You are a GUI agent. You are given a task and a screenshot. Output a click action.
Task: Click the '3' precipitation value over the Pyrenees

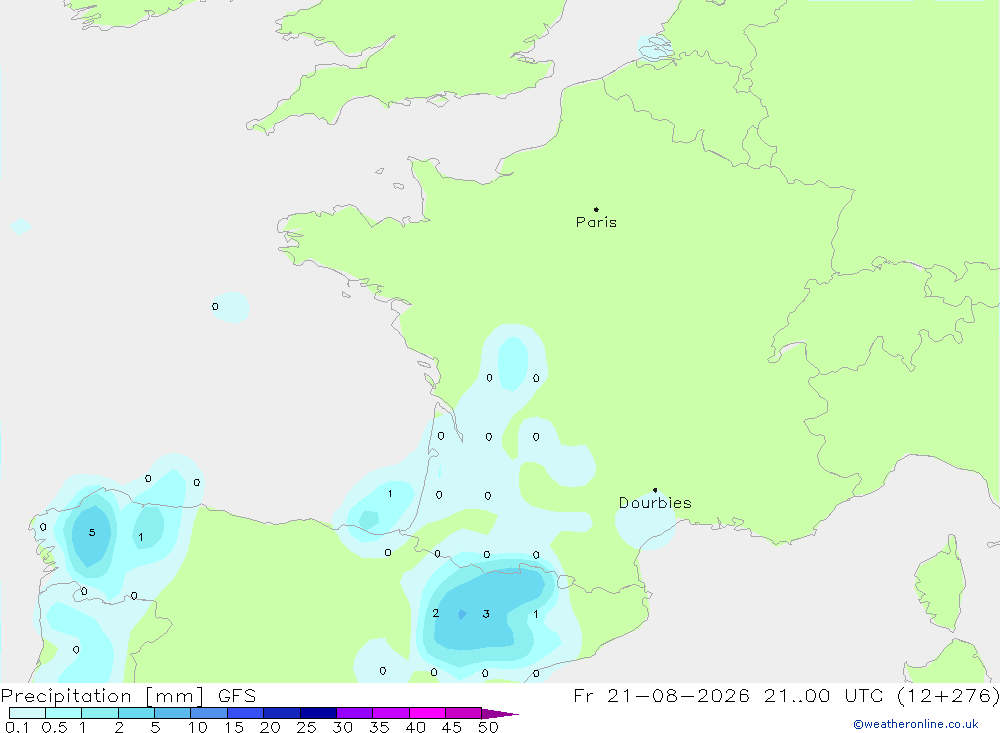[x=486, y=614]
